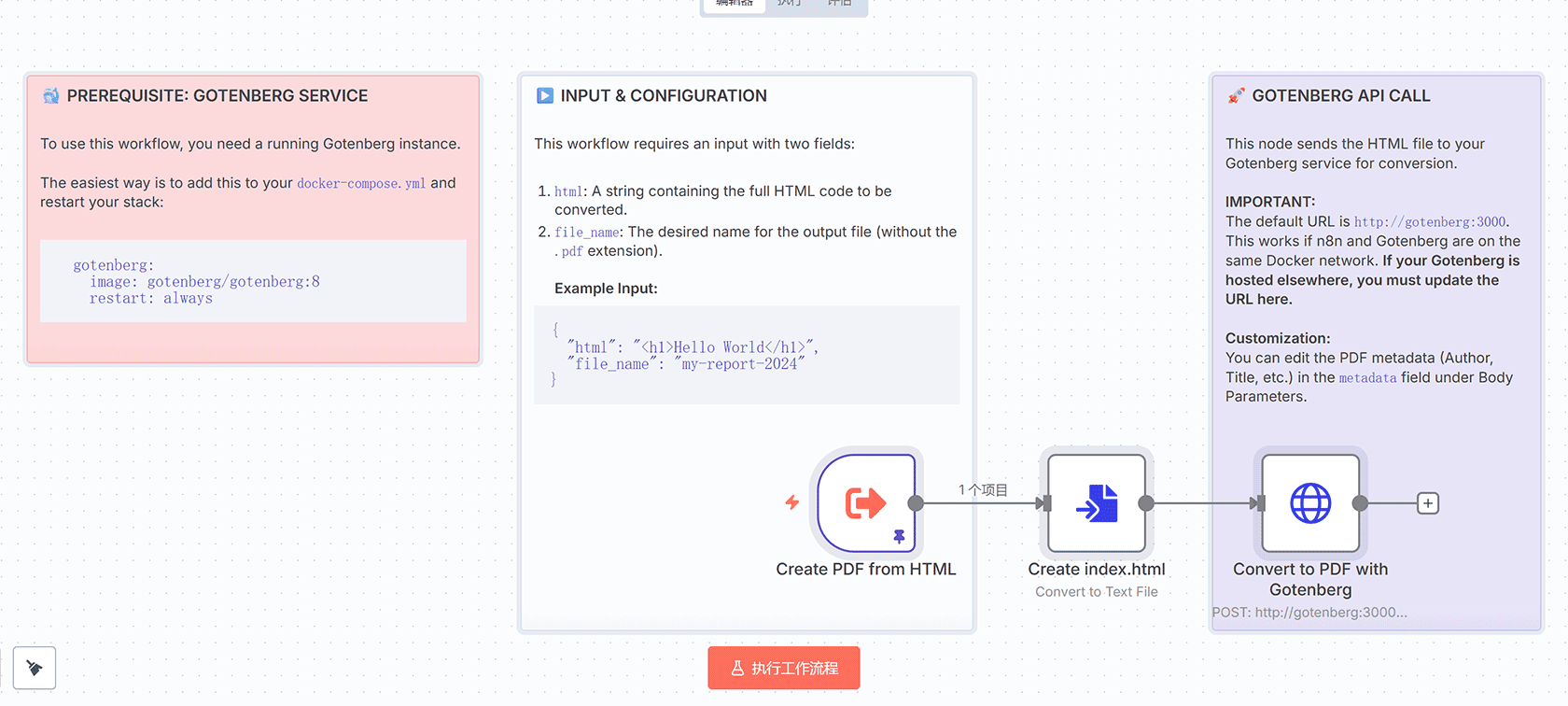Viewport: 1568px width, 706px height.
Task: Click the play icon beside Input & Configuration
Action: point(545,95)
